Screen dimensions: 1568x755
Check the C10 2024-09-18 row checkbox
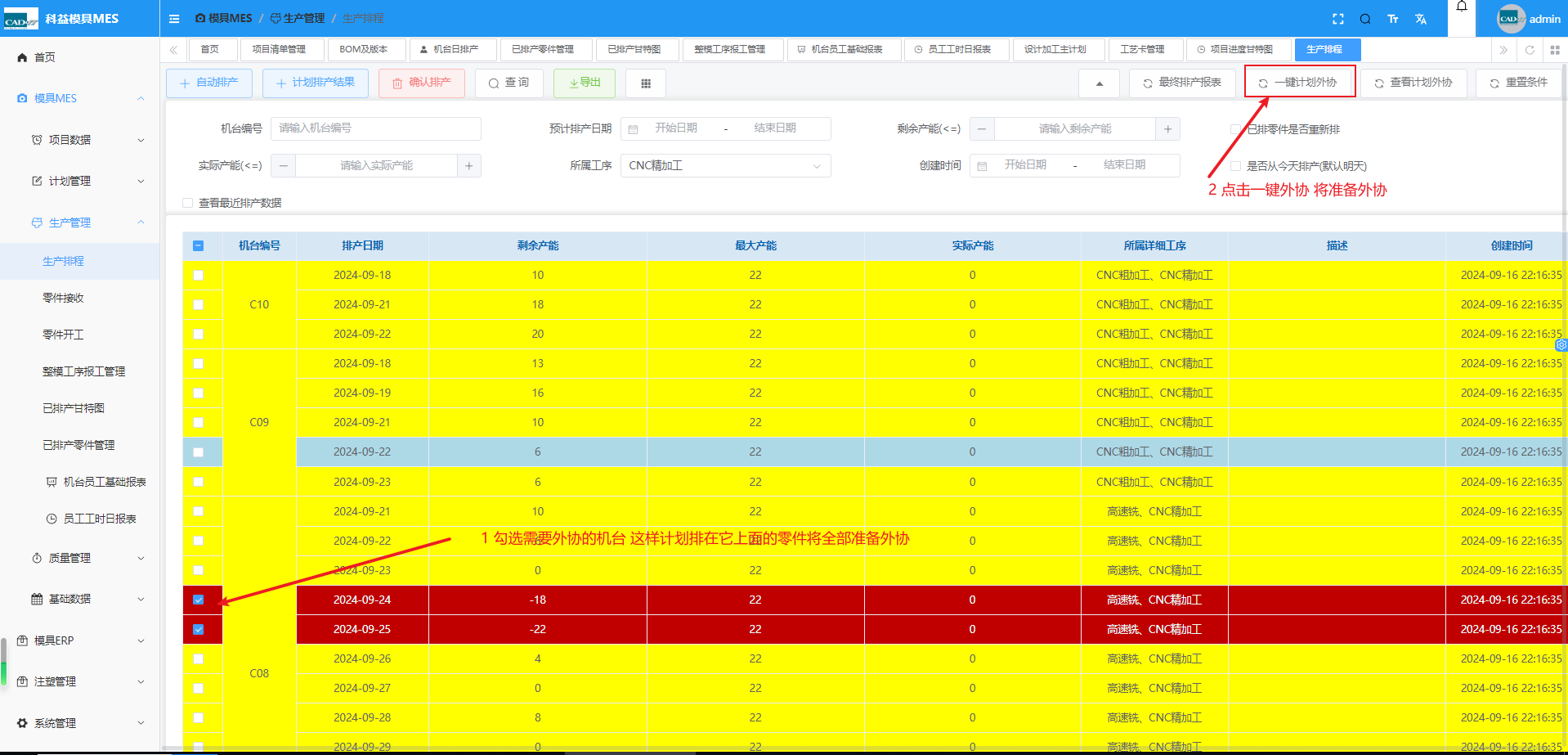[x=198, y=275]
